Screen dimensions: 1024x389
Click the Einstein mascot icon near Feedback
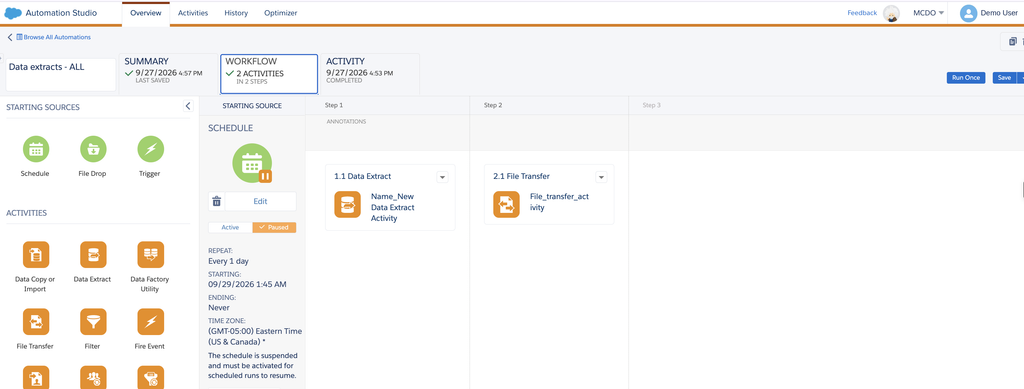click(x=891, y=14)
